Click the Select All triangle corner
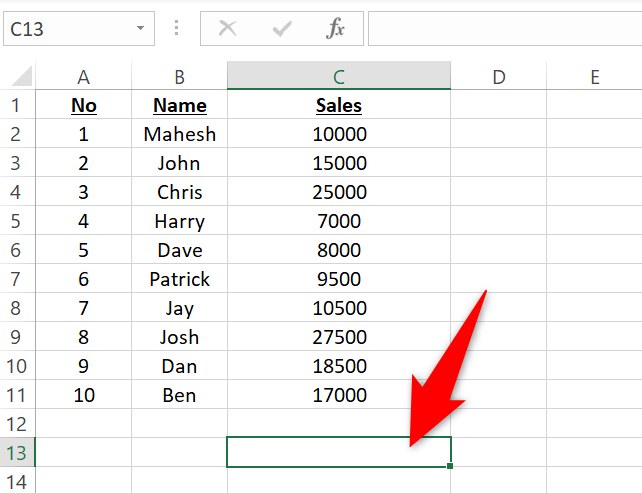Viewport: 642px width, 493px height. pyautogui.click(x=22, y=76)
